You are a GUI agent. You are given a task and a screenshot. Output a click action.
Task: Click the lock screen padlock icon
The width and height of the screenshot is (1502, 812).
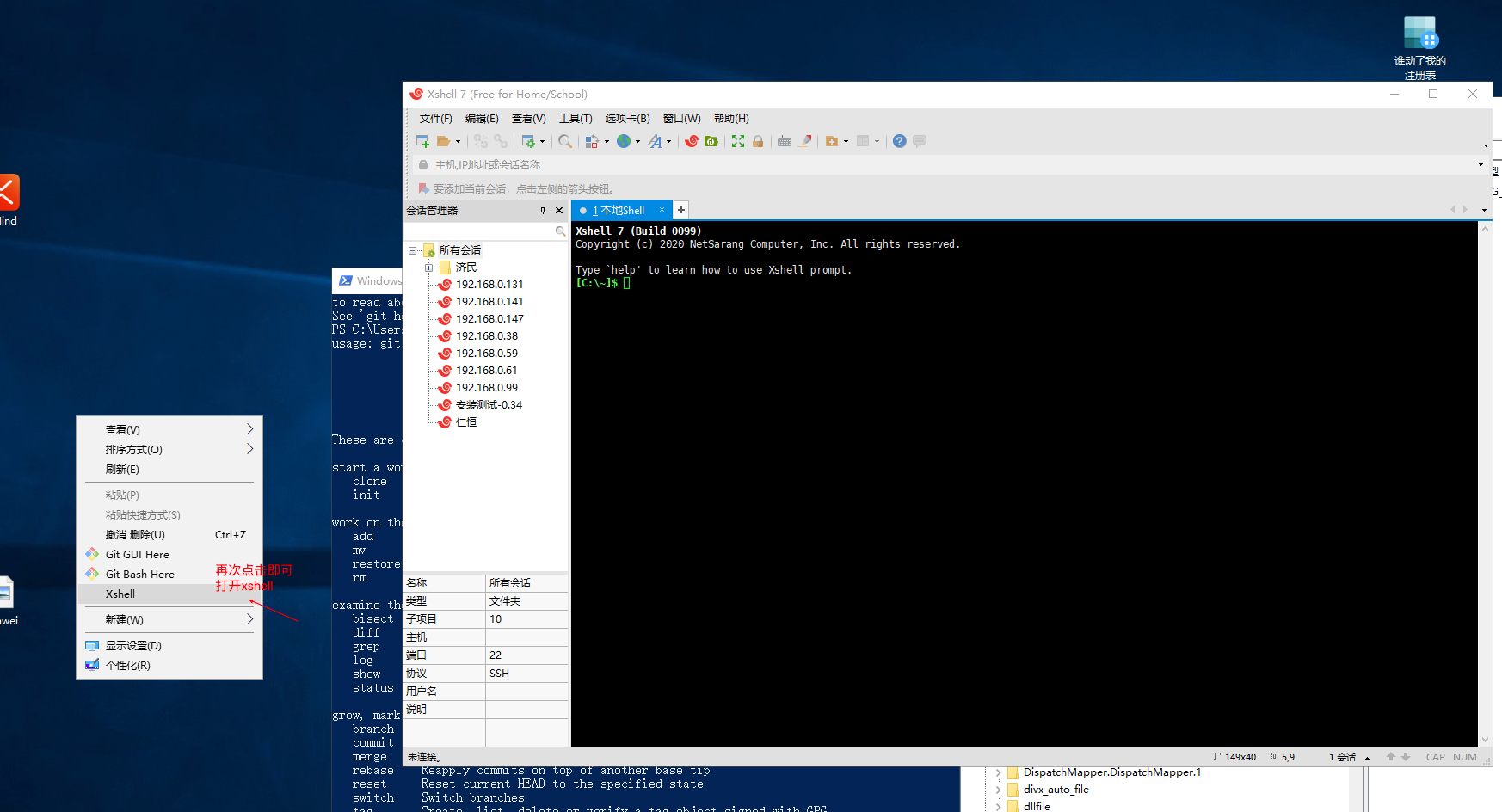(758, 141)
